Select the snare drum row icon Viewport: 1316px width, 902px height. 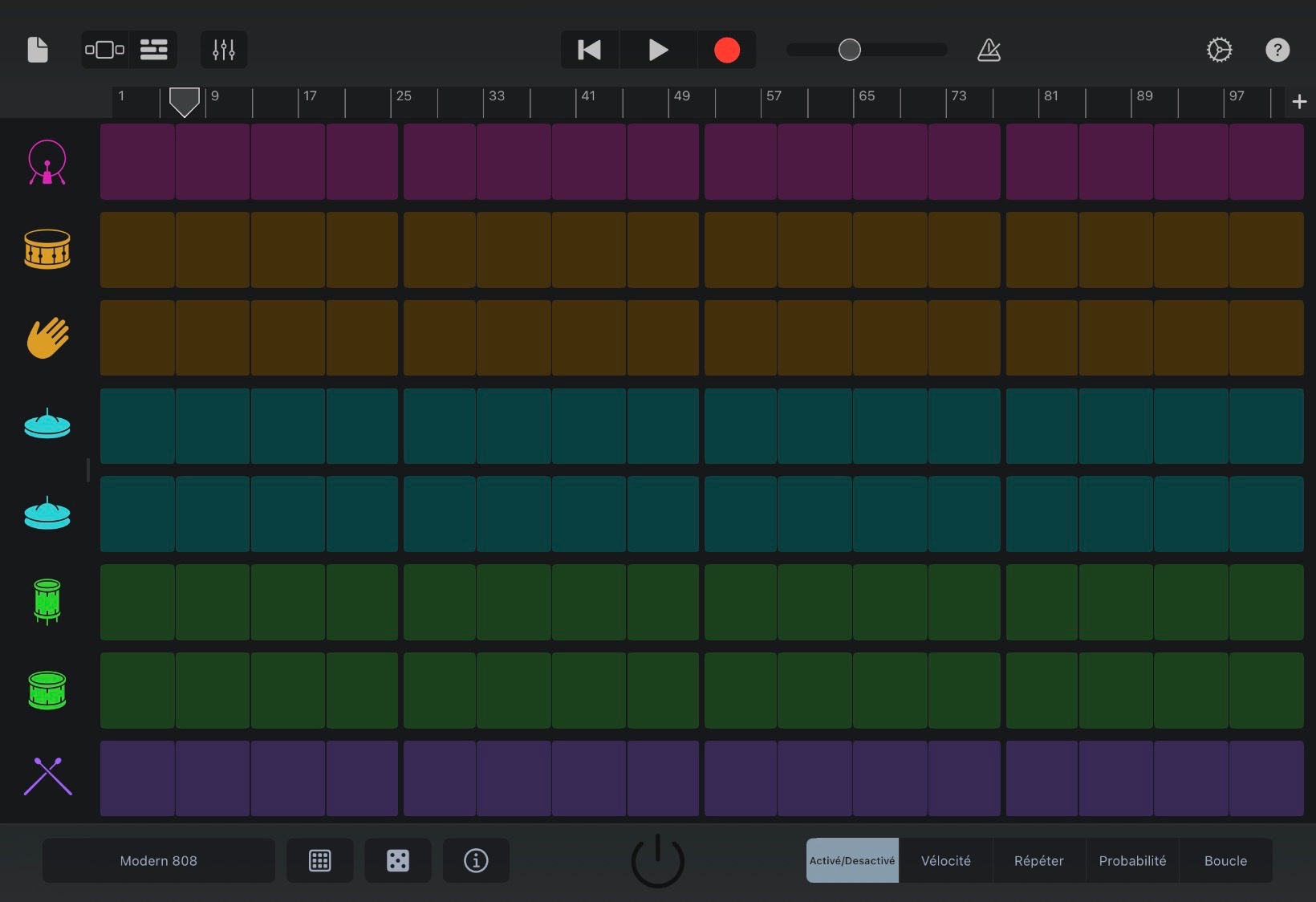[x=47, y=250]
